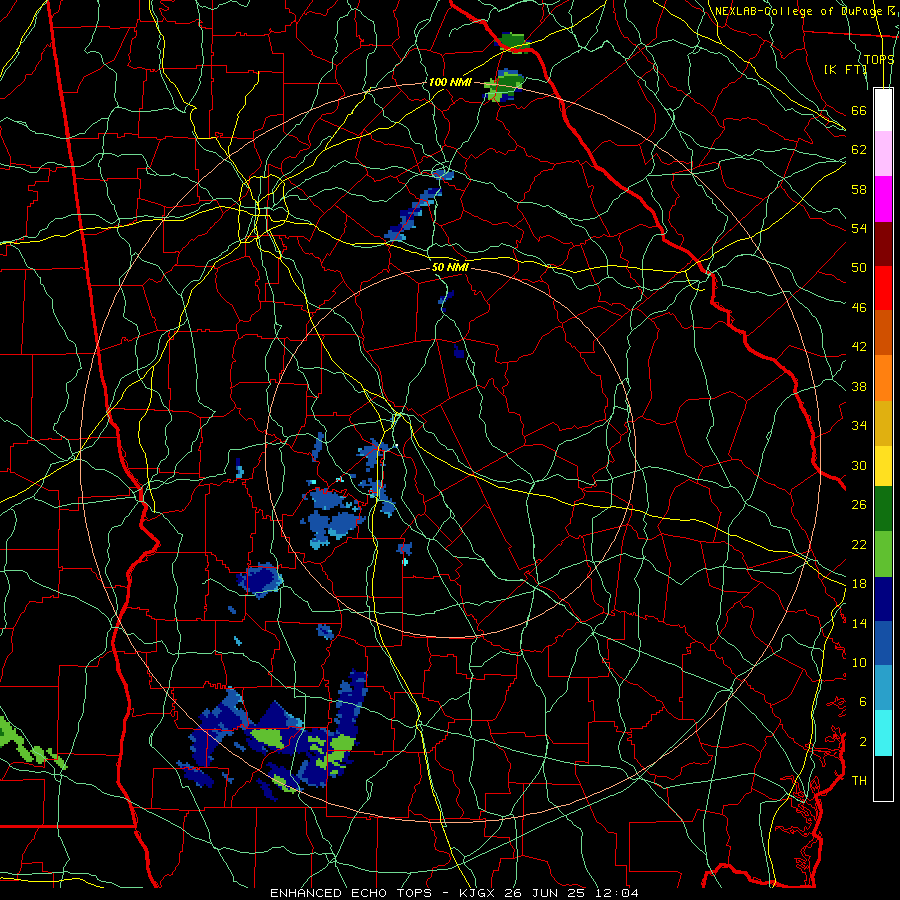Click the "26 JUN 25" date text
Image resolution: width=900 pixels, height=900 pixels.
[545, 893]
